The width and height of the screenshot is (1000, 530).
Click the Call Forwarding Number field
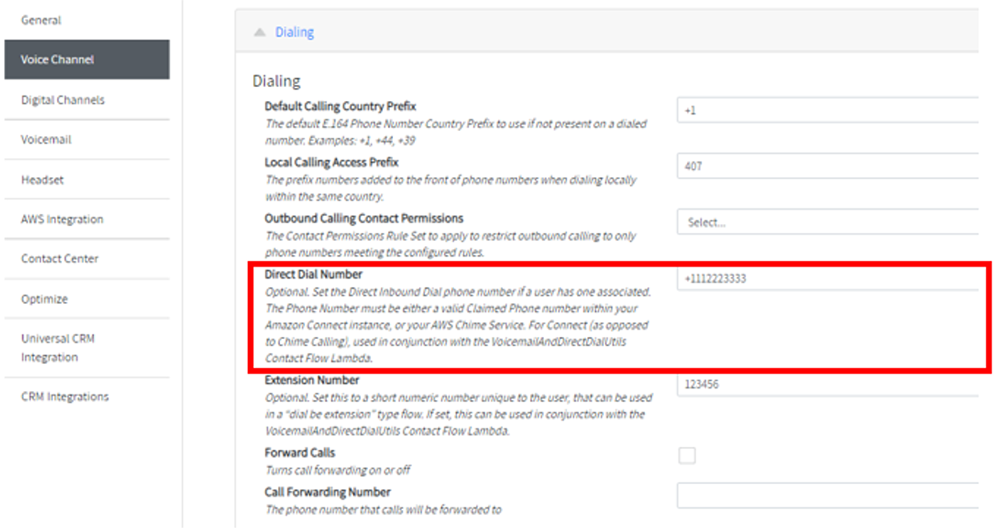click(828, 496)
